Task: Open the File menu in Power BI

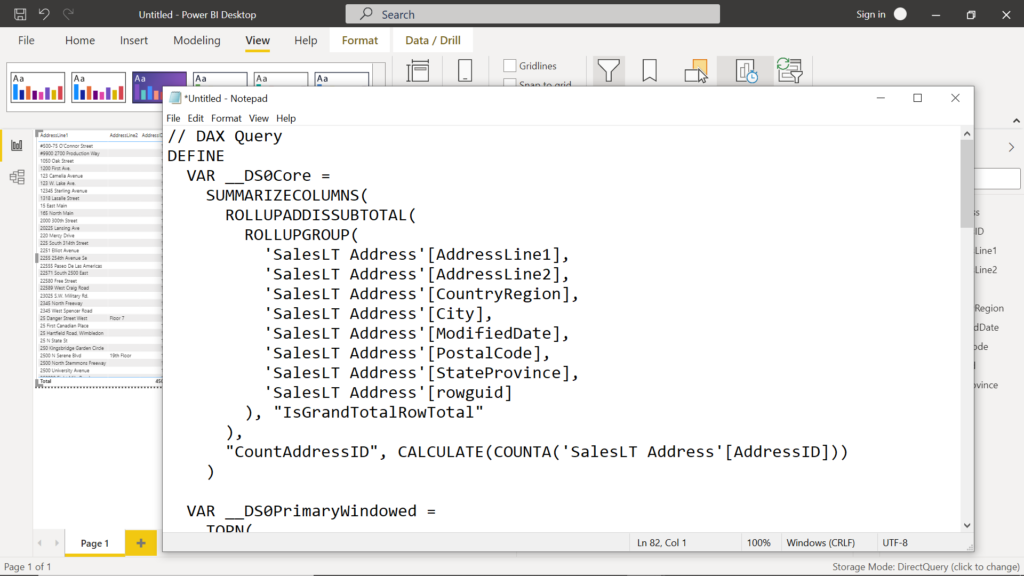Action: pos(25,40)
